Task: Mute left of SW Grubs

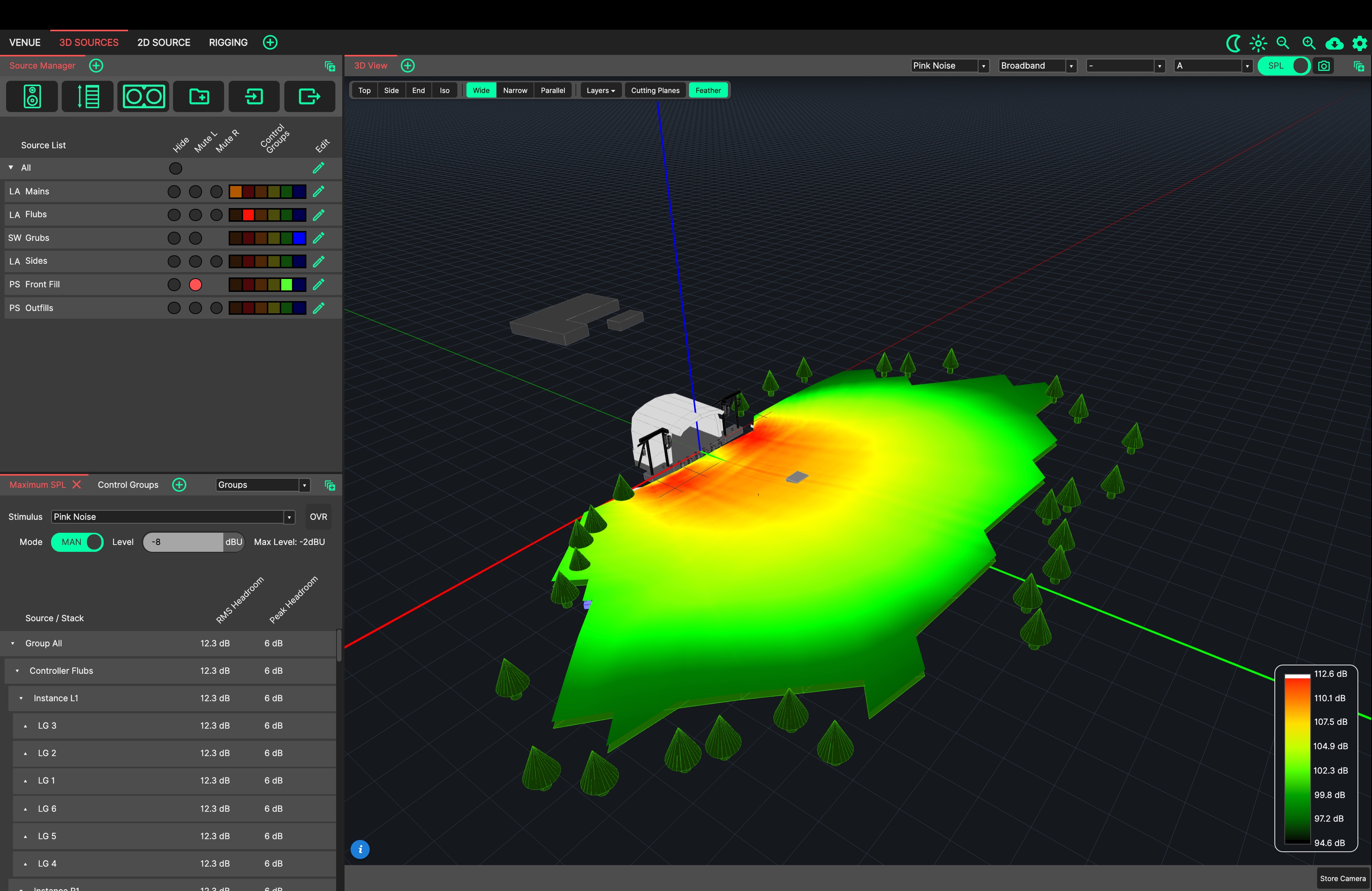Action: coord(196,238)
